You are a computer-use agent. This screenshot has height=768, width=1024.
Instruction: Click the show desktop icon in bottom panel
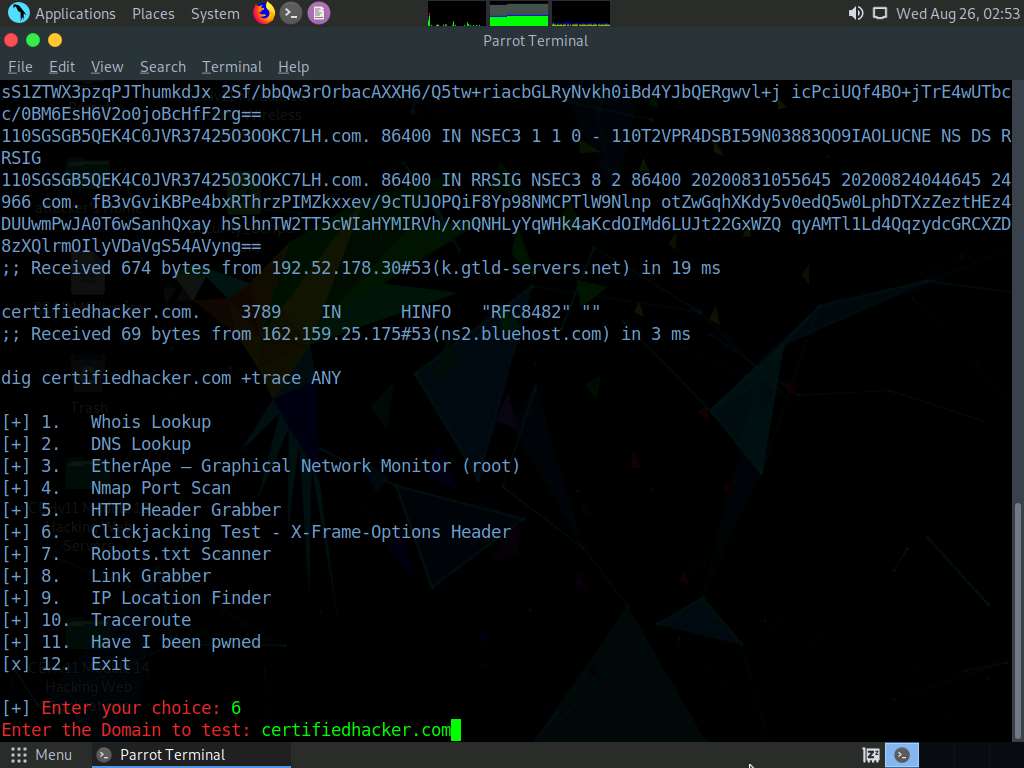[871, 755]
